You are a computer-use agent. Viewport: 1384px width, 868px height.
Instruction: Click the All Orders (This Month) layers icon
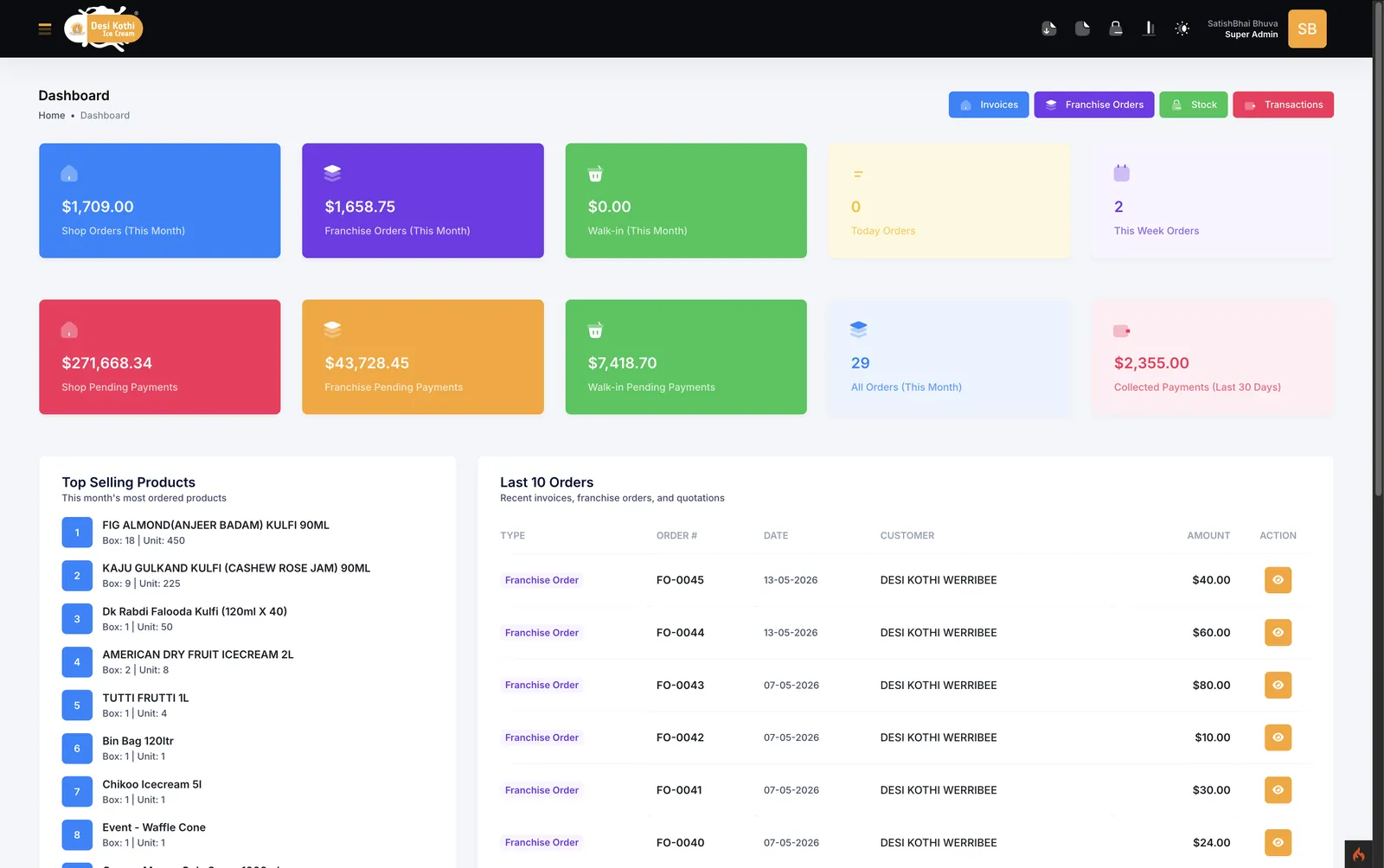tap(858, 329)
